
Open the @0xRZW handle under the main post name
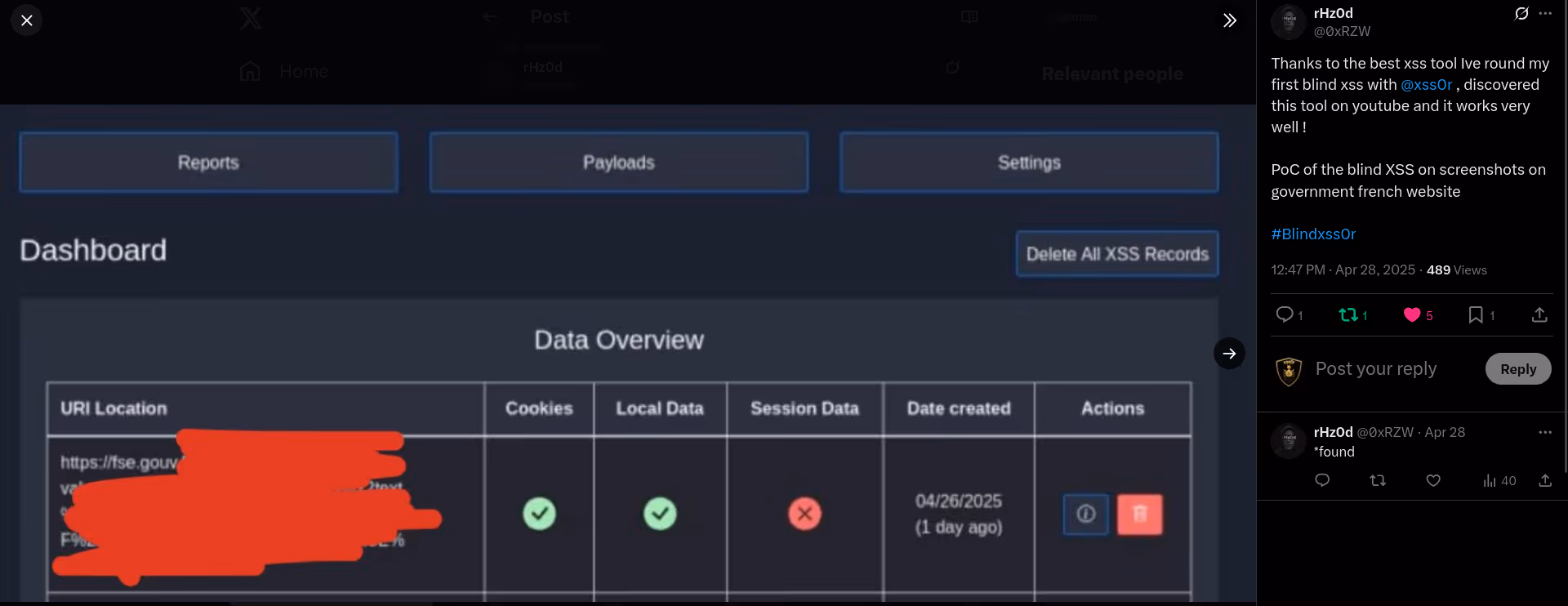coord(1342,31)
